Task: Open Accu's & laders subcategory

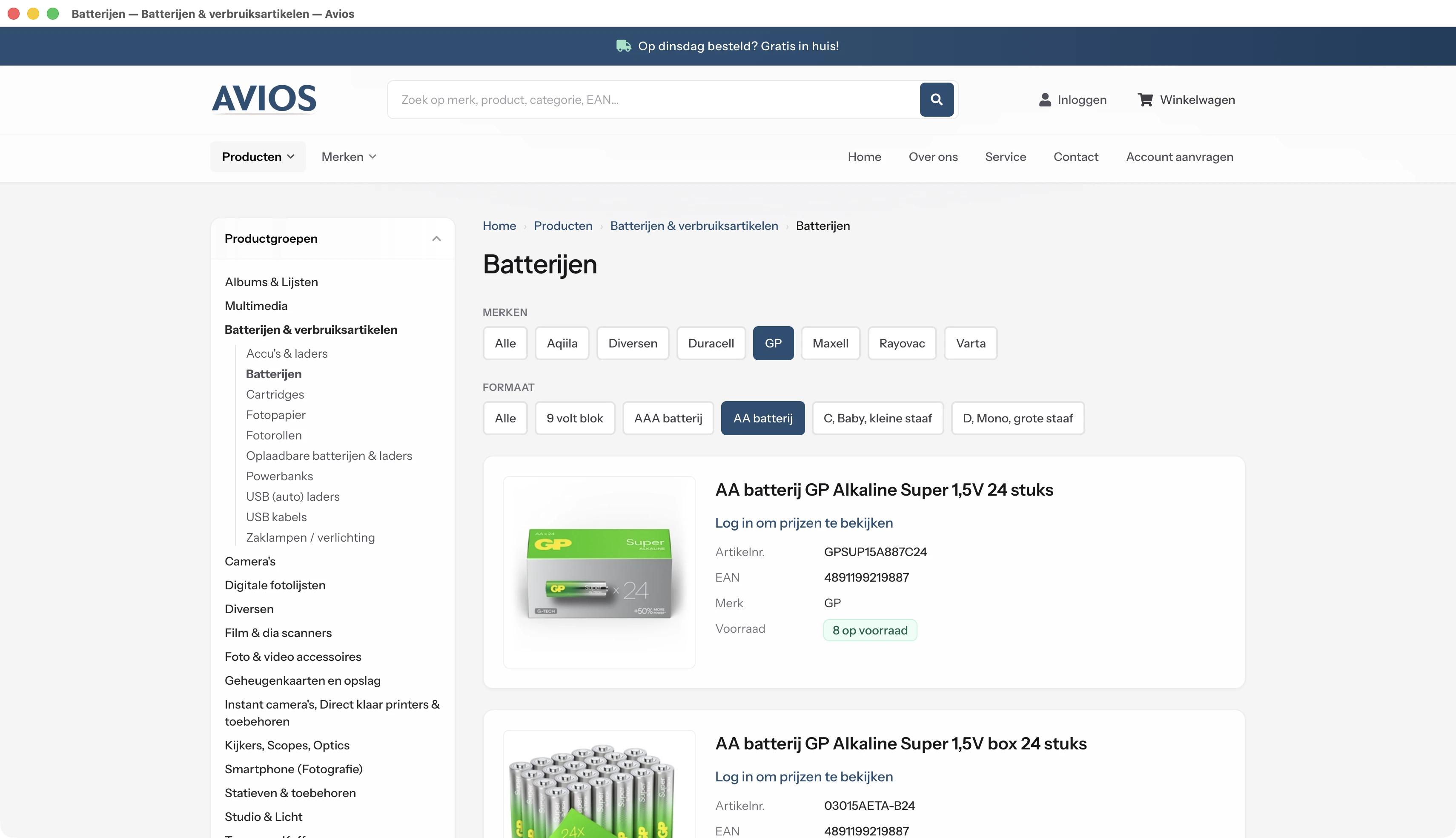Action: coord(287,353)
